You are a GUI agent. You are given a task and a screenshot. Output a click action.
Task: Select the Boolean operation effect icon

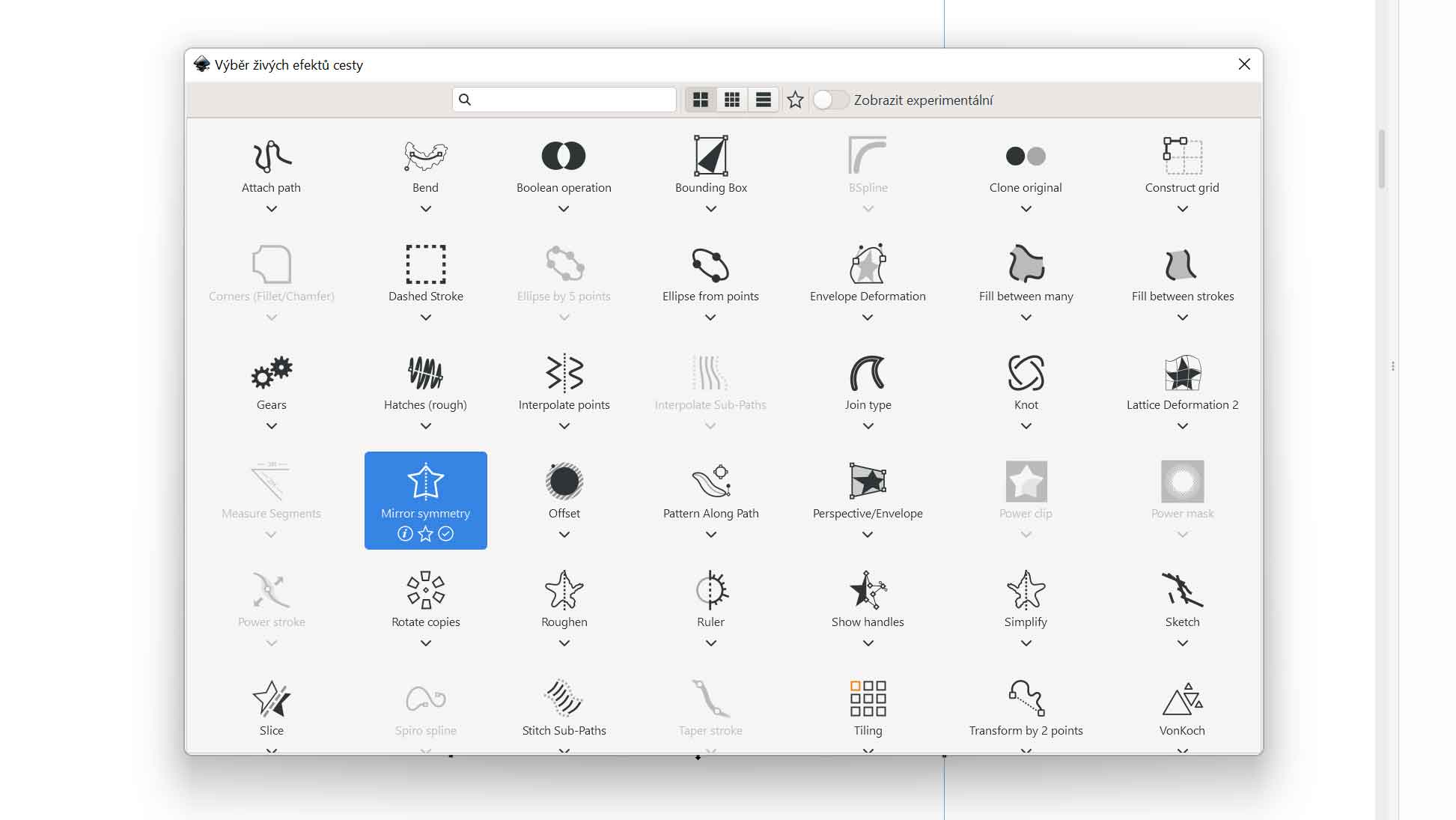point(563,156)
